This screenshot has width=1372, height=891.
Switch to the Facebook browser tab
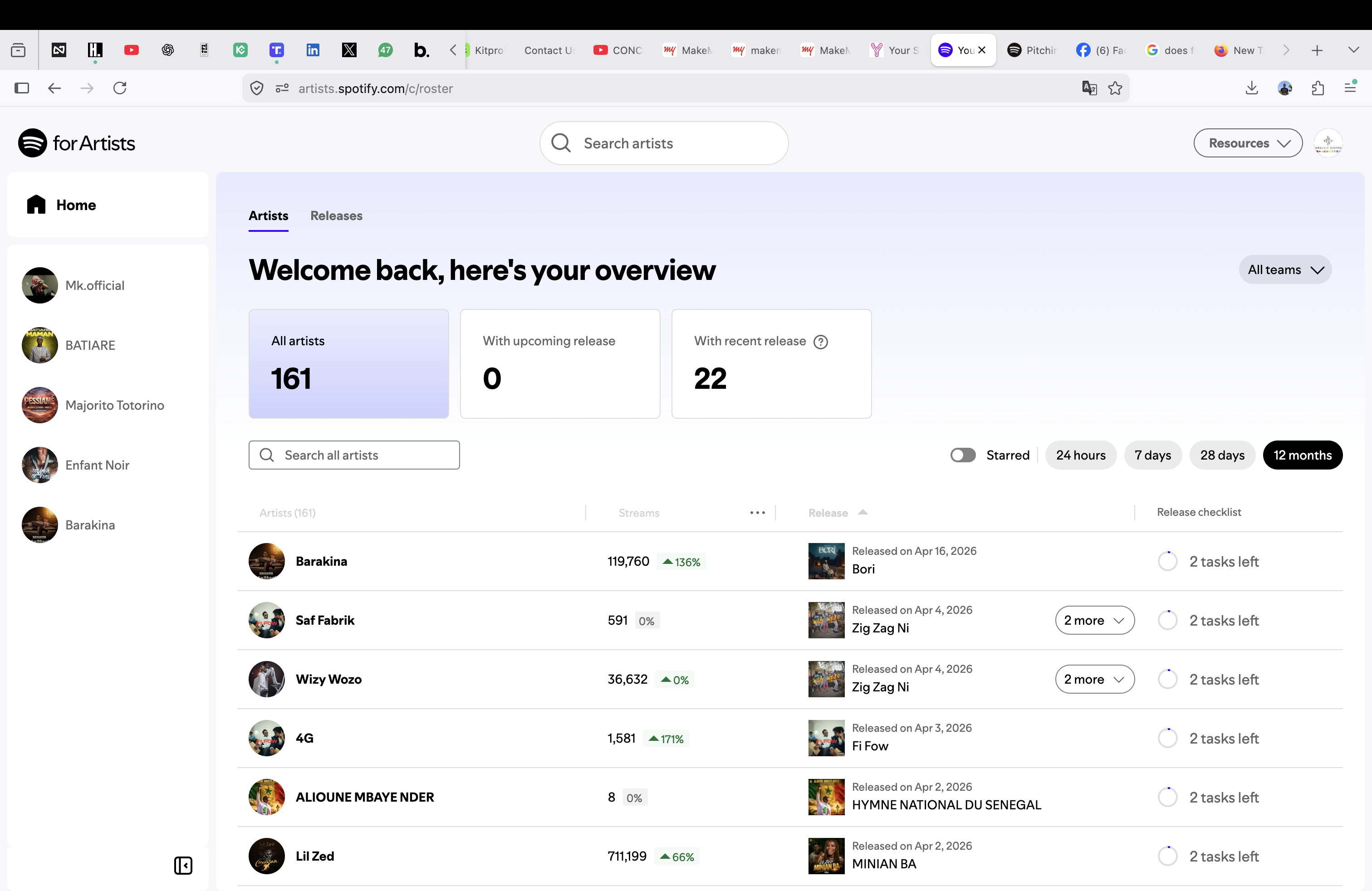[x=1101, y=50]
